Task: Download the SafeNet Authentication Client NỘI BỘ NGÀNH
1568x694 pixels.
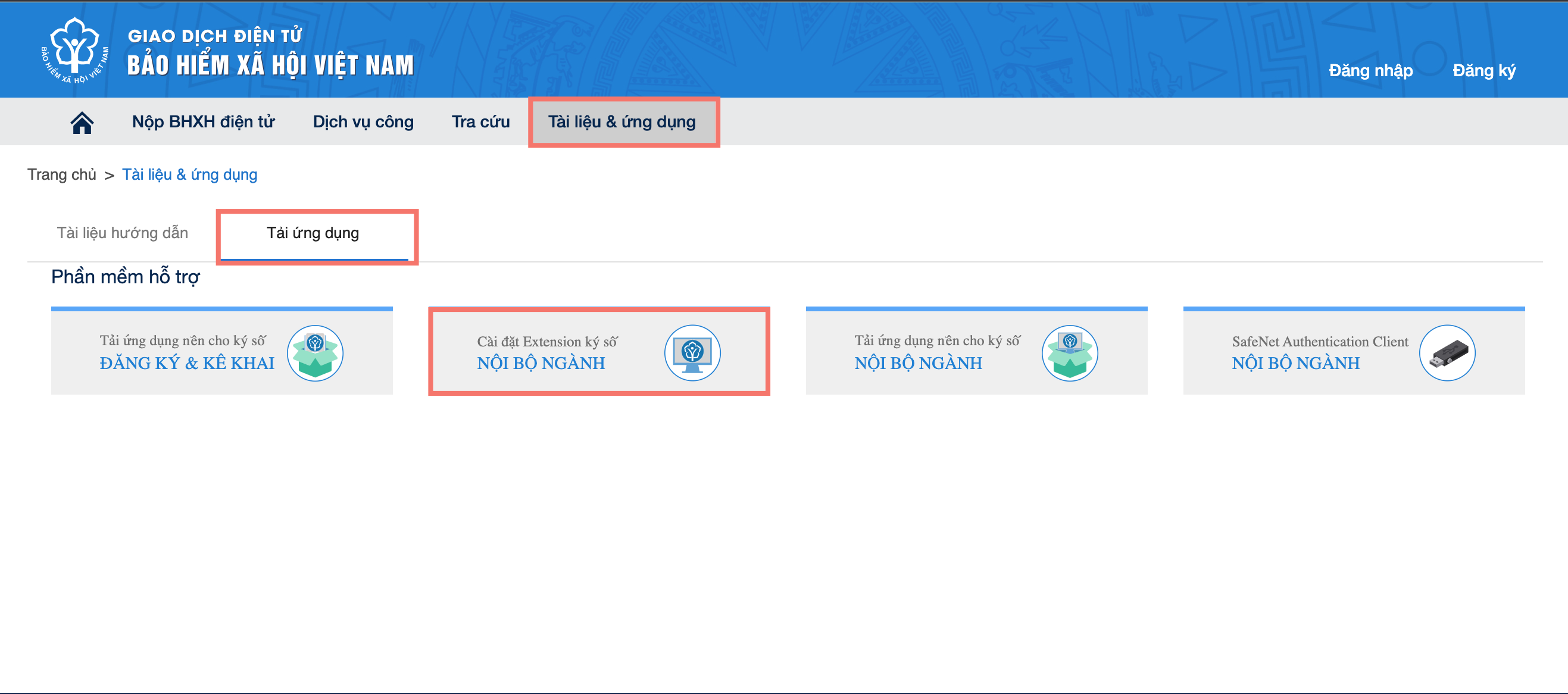Action: pos(1295,363)
